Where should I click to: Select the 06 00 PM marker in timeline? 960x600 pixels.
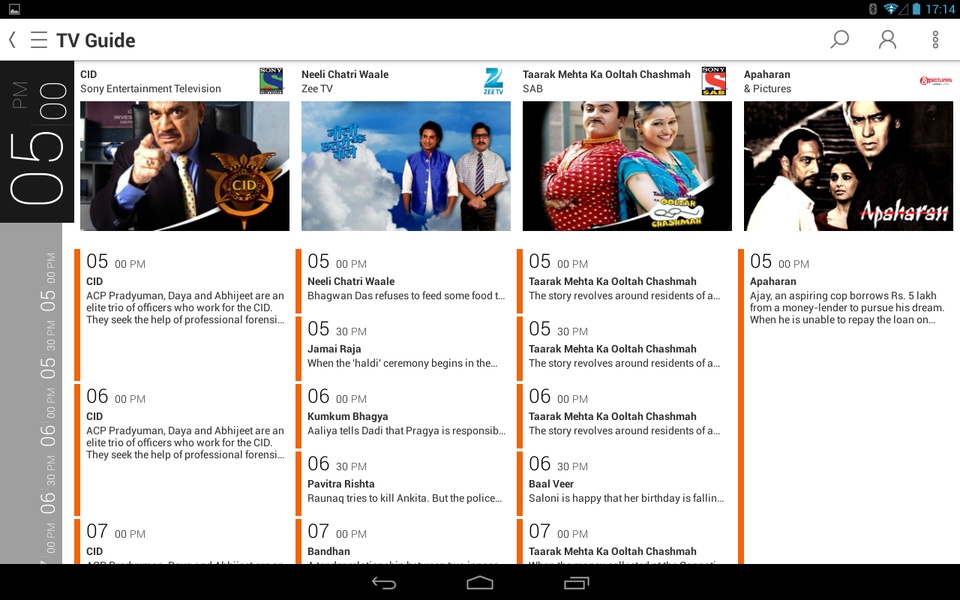pos(48,418)
